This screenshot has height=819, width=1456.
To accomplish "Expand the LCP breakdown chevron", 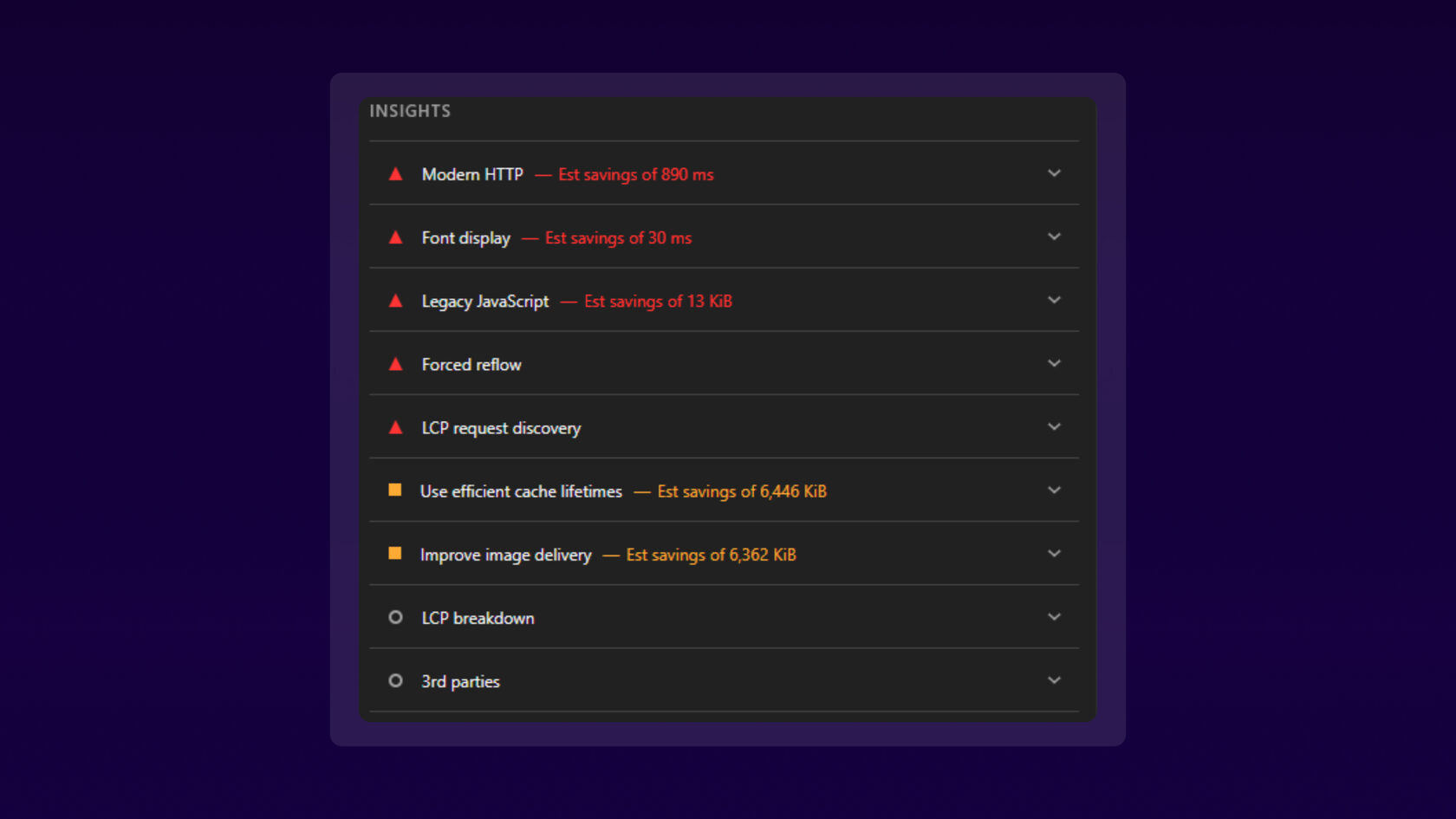I will click(x=1054, y=617).
